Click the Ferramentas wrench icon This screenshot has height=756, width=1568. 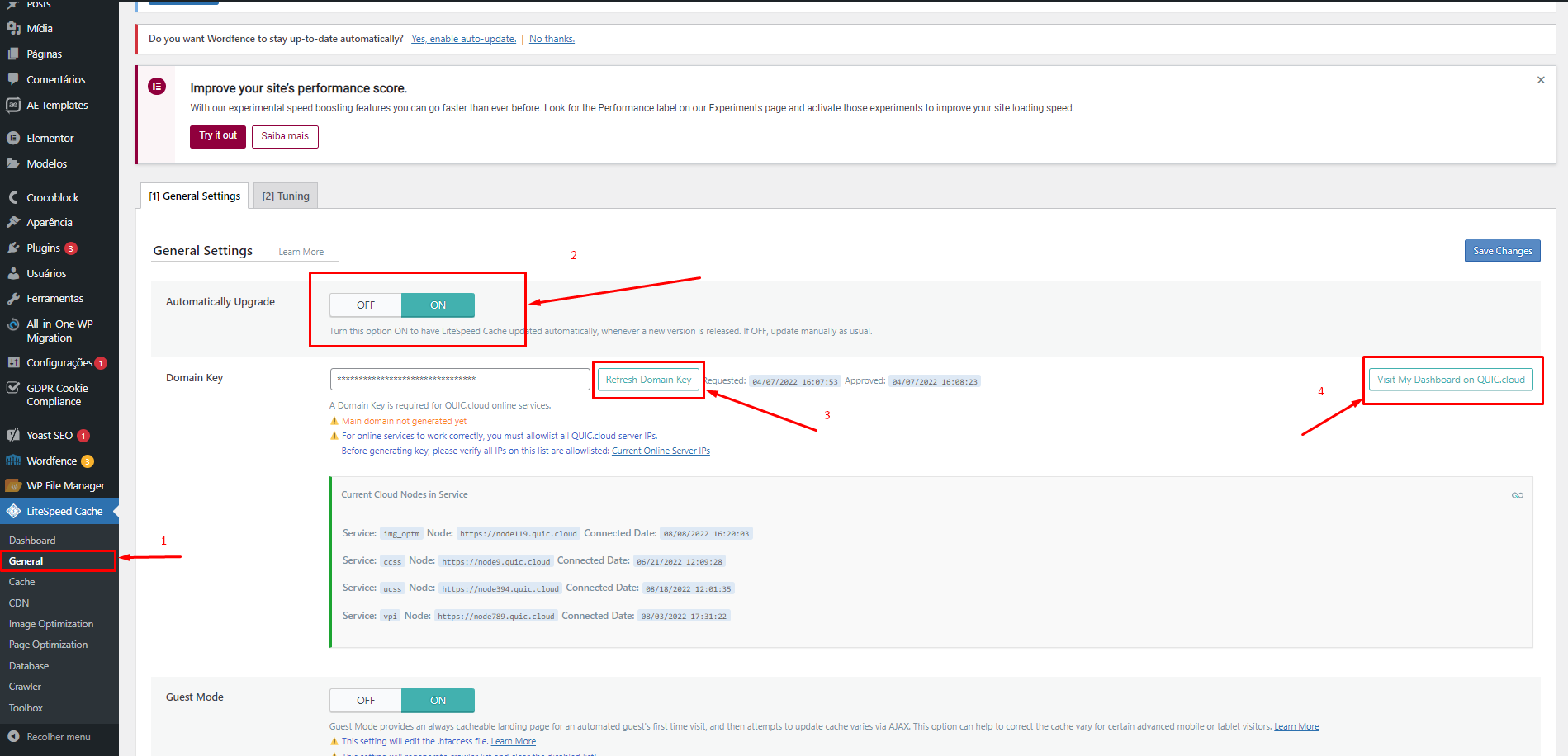[x=13, y=298]
